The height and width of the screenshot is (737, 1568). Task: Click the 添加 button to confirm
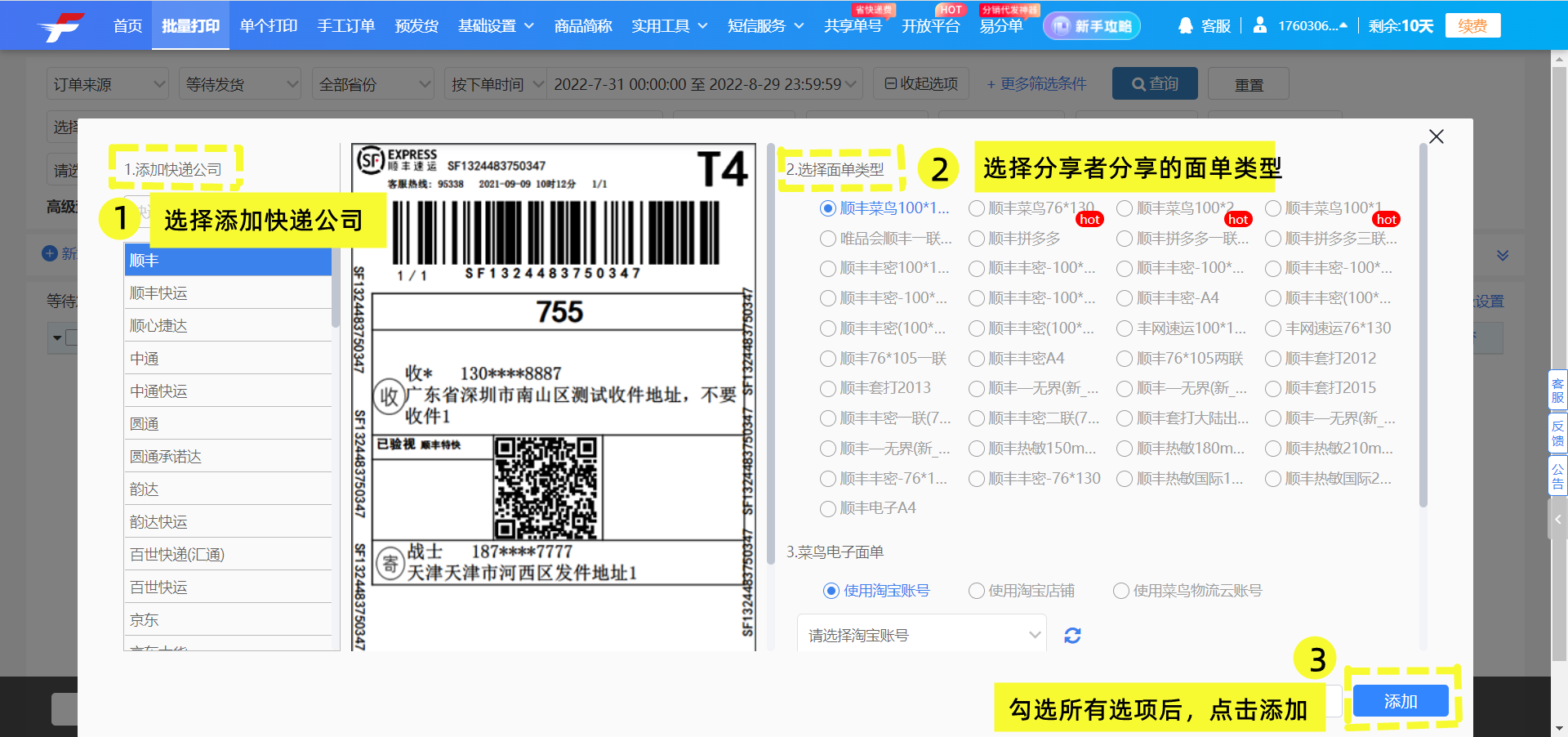click(x=1400, y=700)
